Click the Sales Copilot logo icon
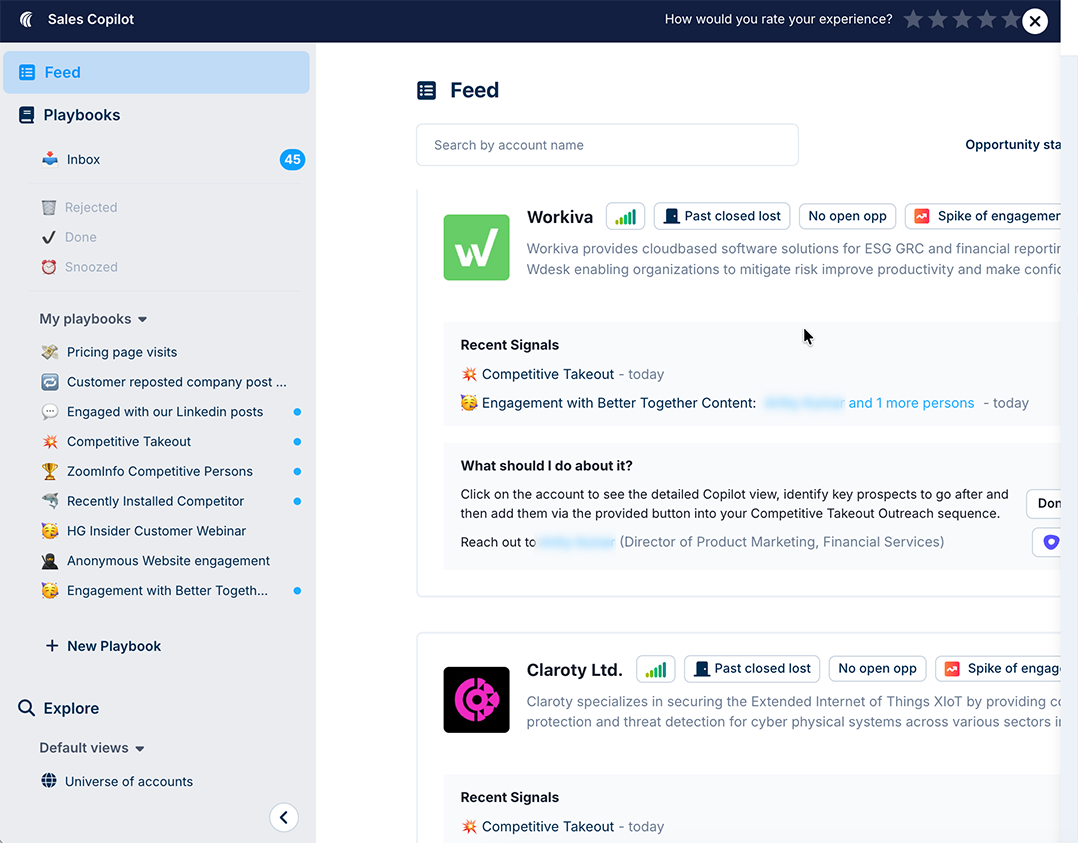This screenshot has height=843, width=1078. (x=26, y=19)
